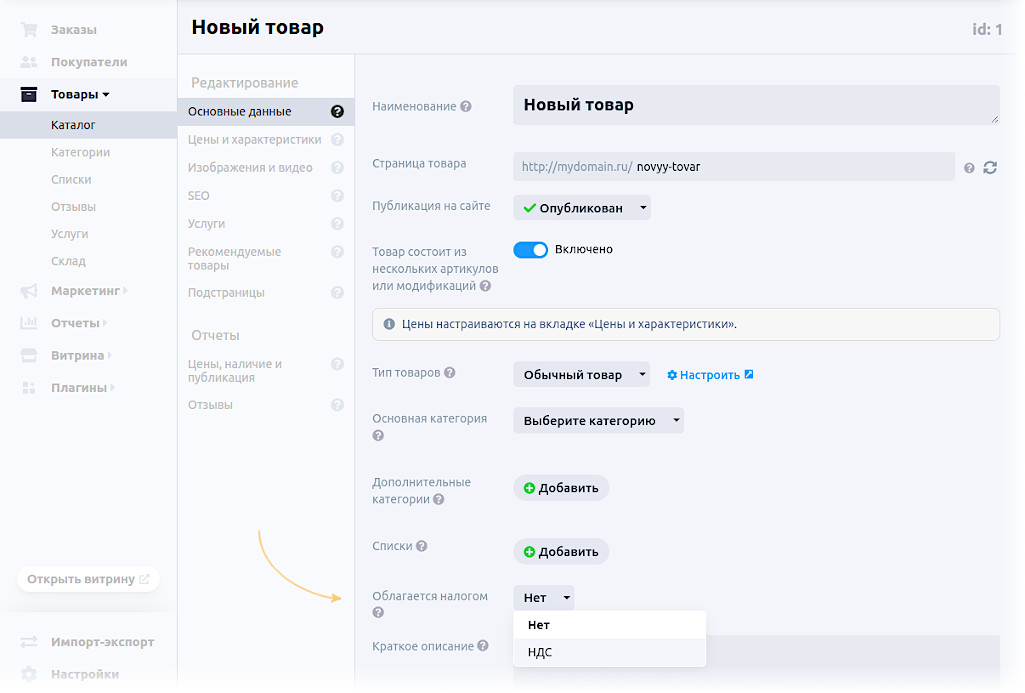Click the Настроить link
Image resolution: width=1025 pixels, height=693 pixels.
click(x=710, y=375)
